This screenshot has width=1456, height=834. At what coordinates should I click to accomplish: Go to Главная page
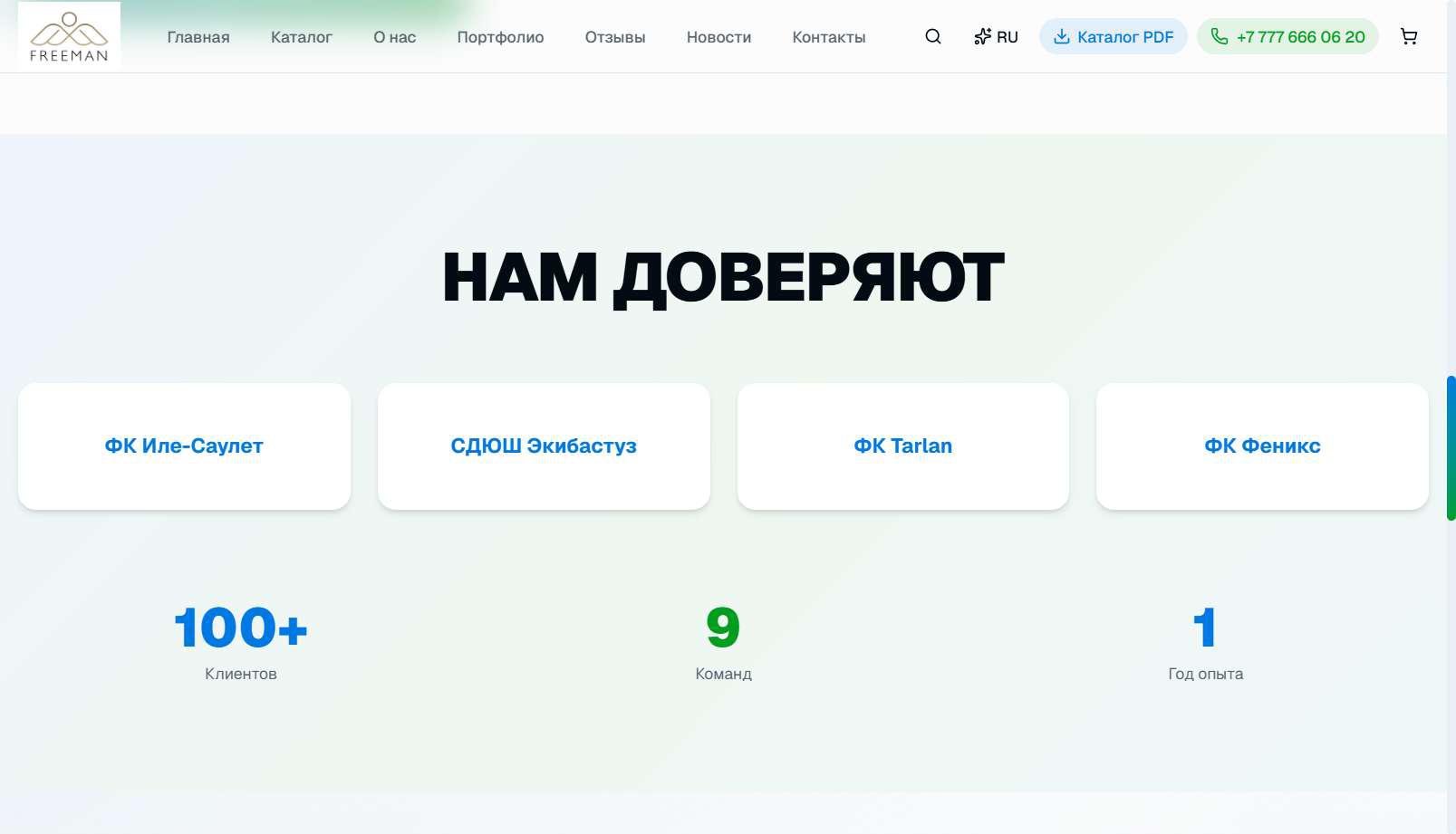point(198,37)
